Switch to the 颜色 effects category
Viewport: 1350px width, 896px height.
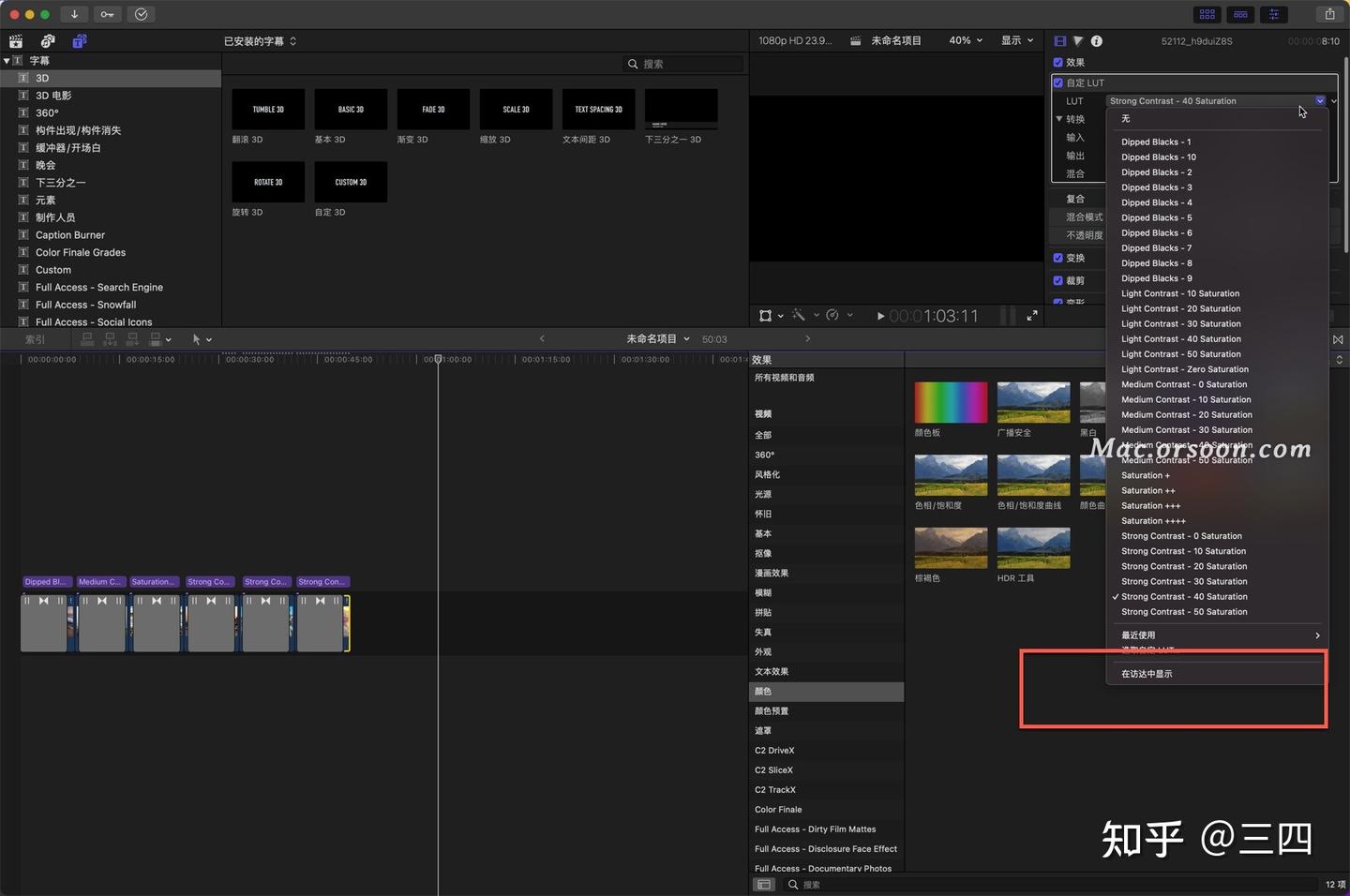[x=762, y=691]
